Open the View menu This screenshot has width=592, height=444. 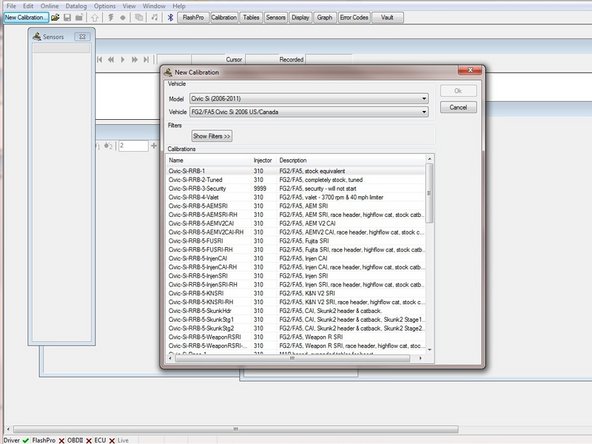coord(129,6)
